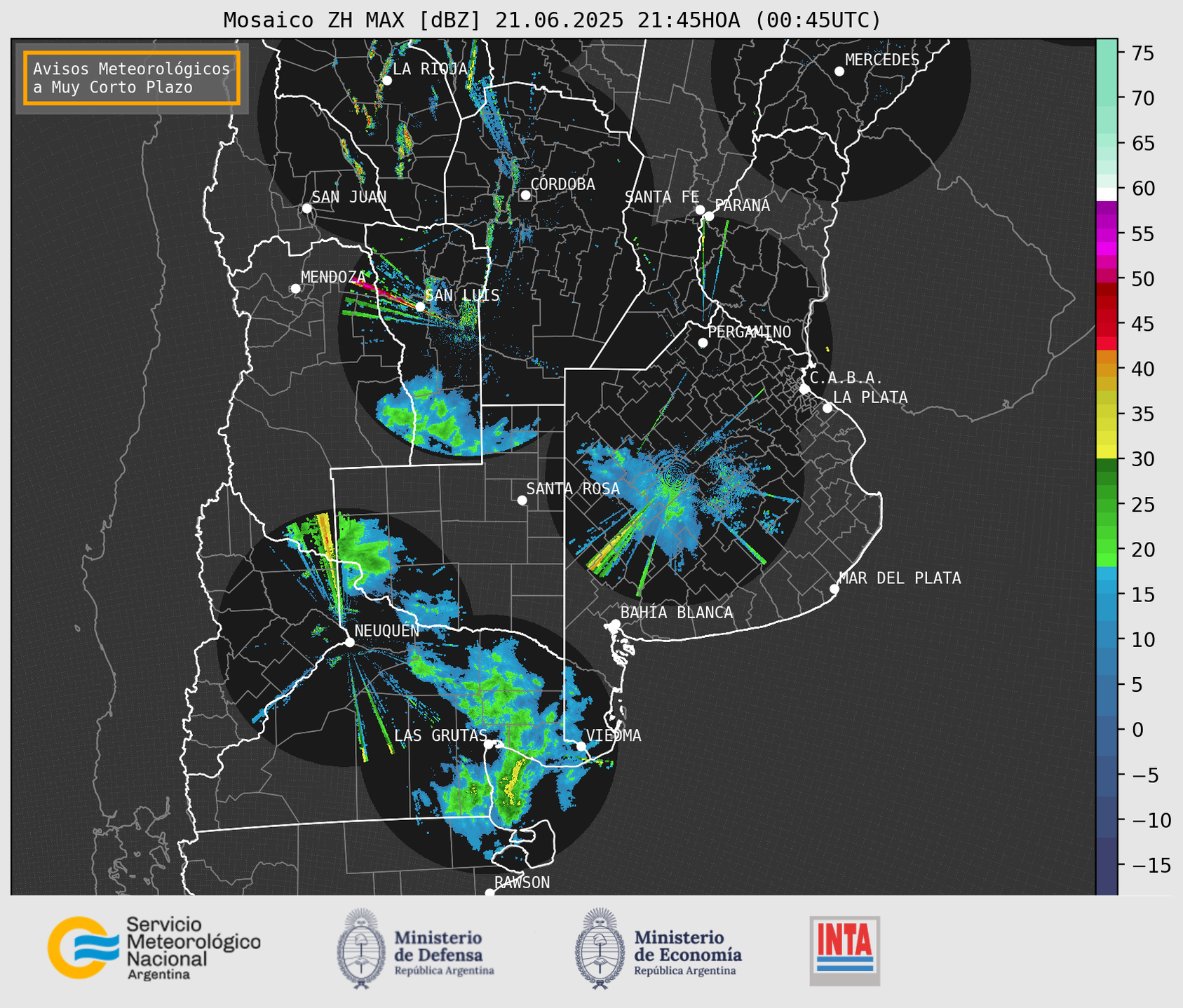Select the SAN LUIS city marker

point(420,307)
